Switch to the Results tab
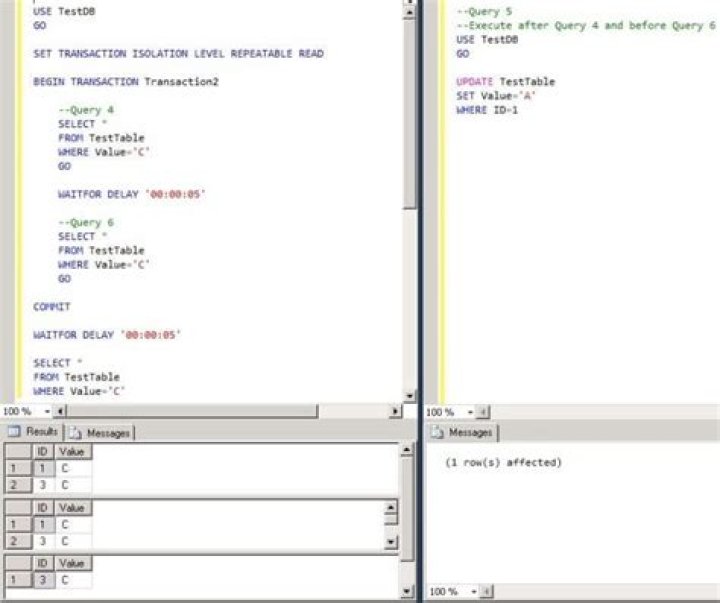 [33, 432]
